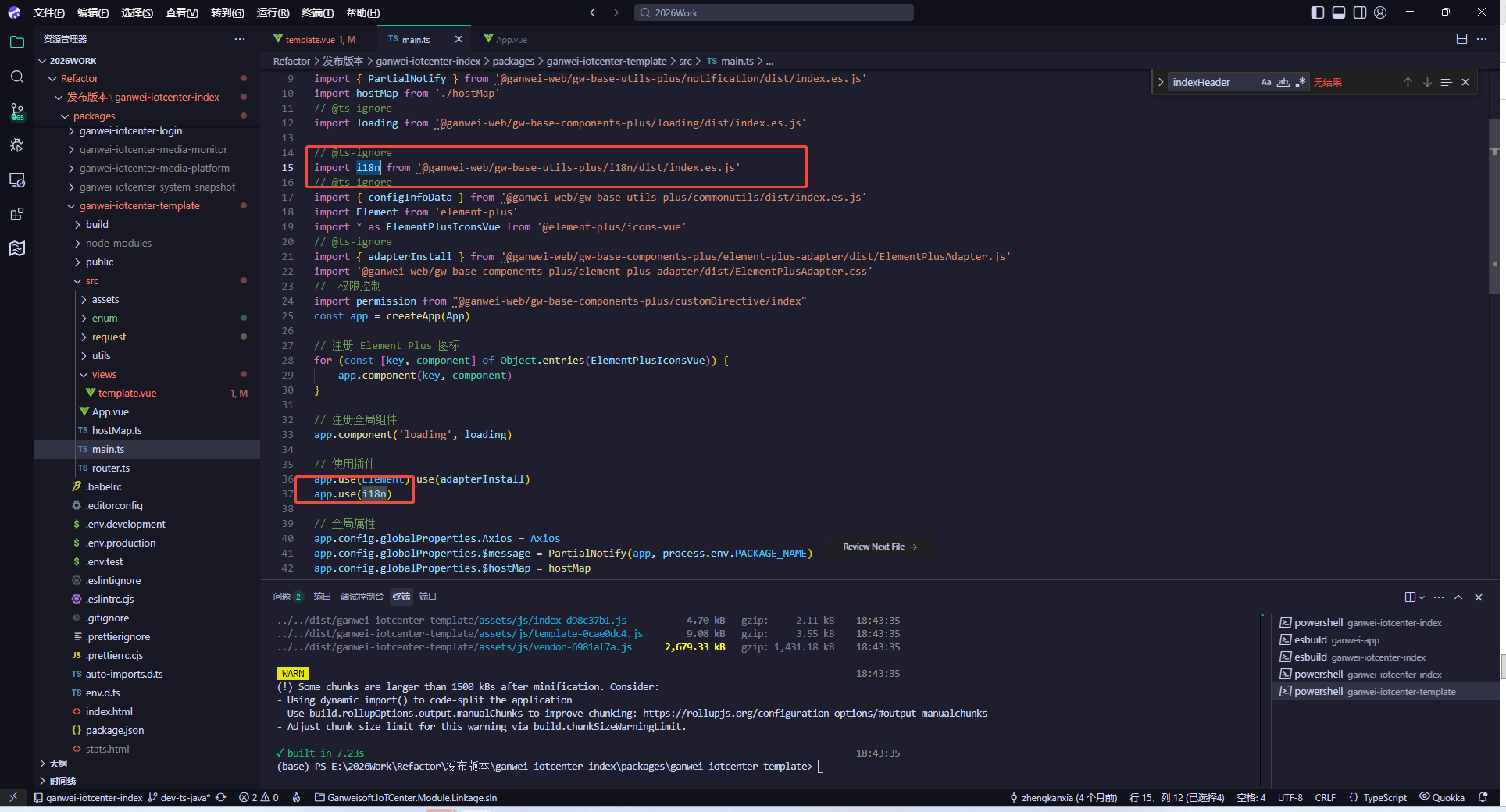
Task: Open the Search view in activity bar
Action: pyautogui.click(x=17, y=77)
